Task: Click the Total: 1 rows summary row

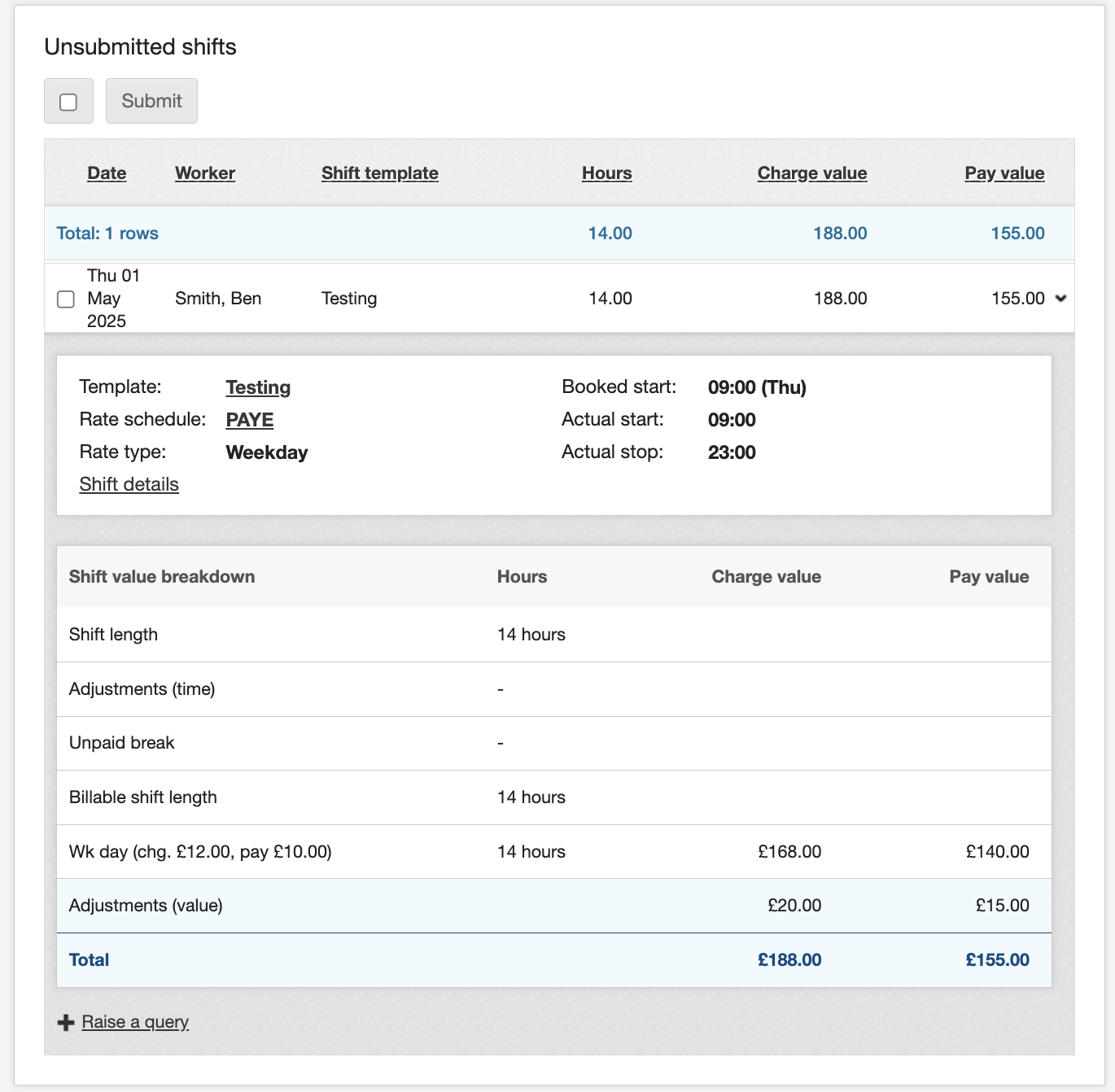Action: [107, 234]
